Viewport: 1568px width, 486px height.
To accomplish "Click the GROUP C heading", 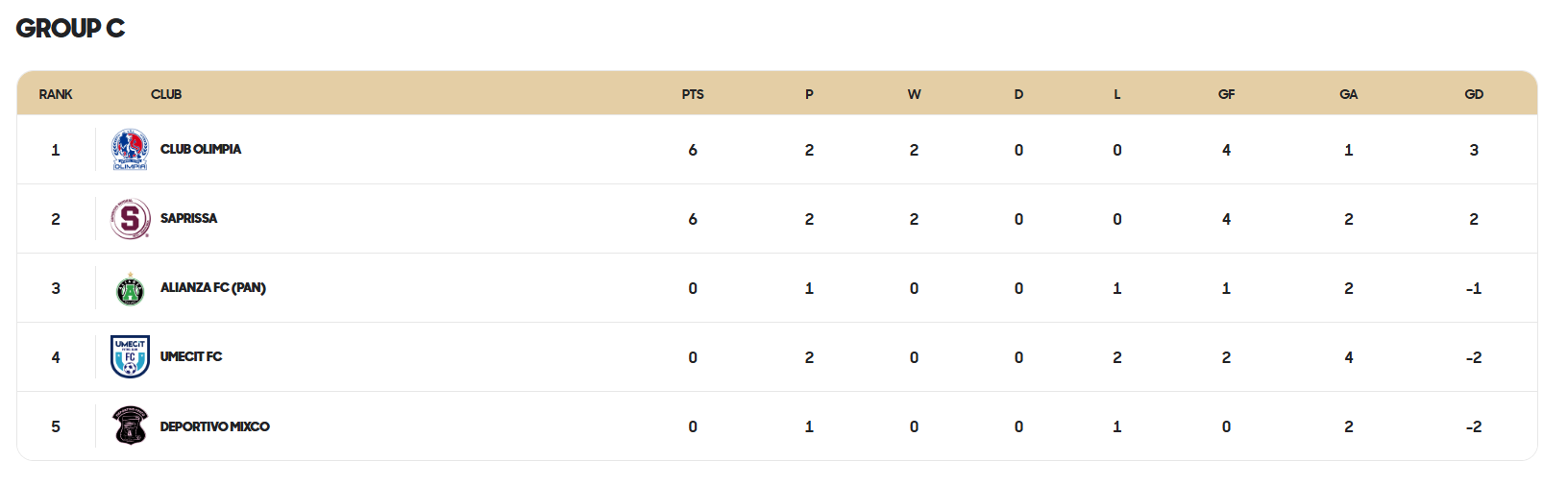I will [x=70, y=28].
